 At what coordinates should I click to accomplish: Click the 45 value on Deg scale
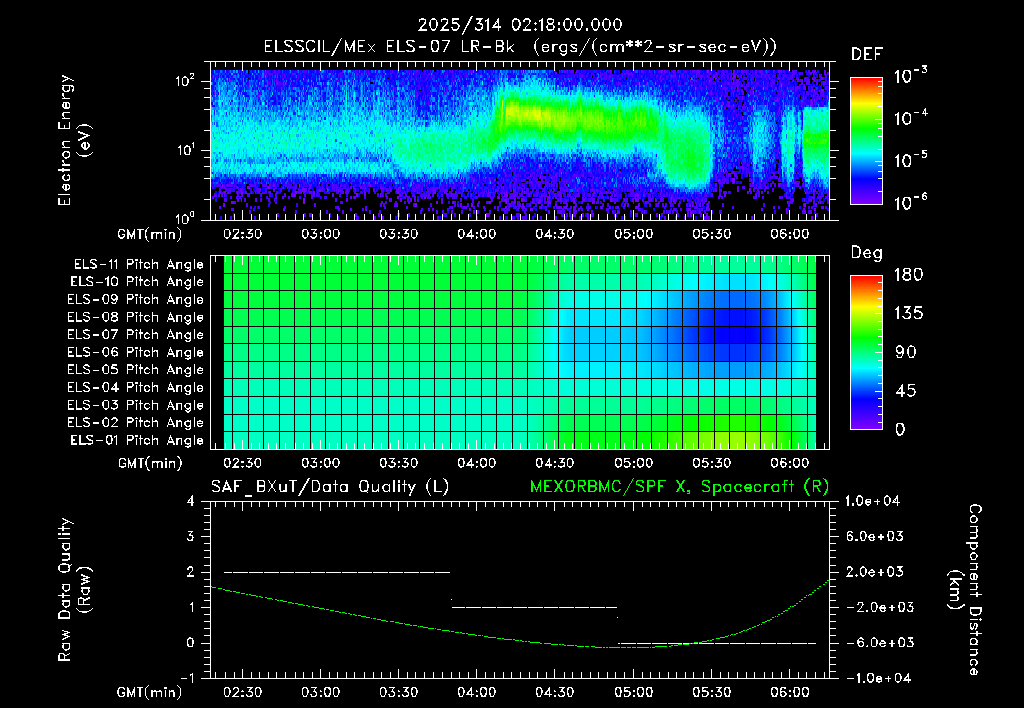click(905, 391)
